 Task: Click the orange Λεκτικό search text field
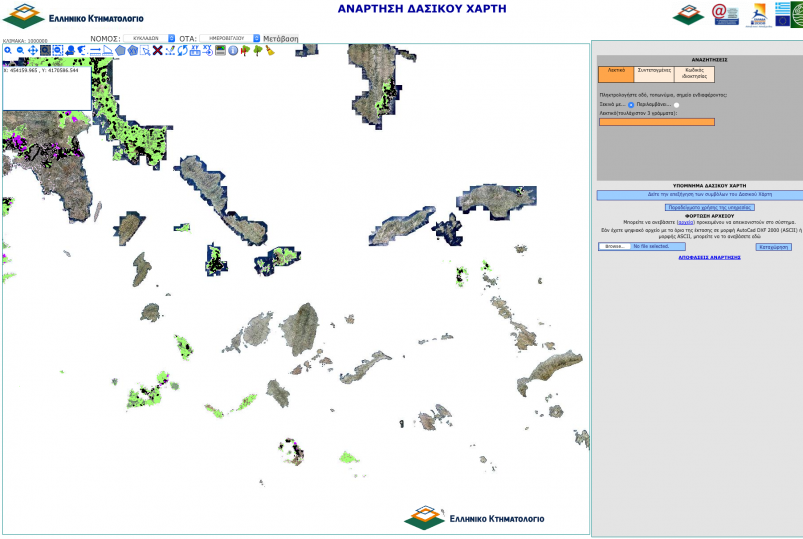coord(656,122)
